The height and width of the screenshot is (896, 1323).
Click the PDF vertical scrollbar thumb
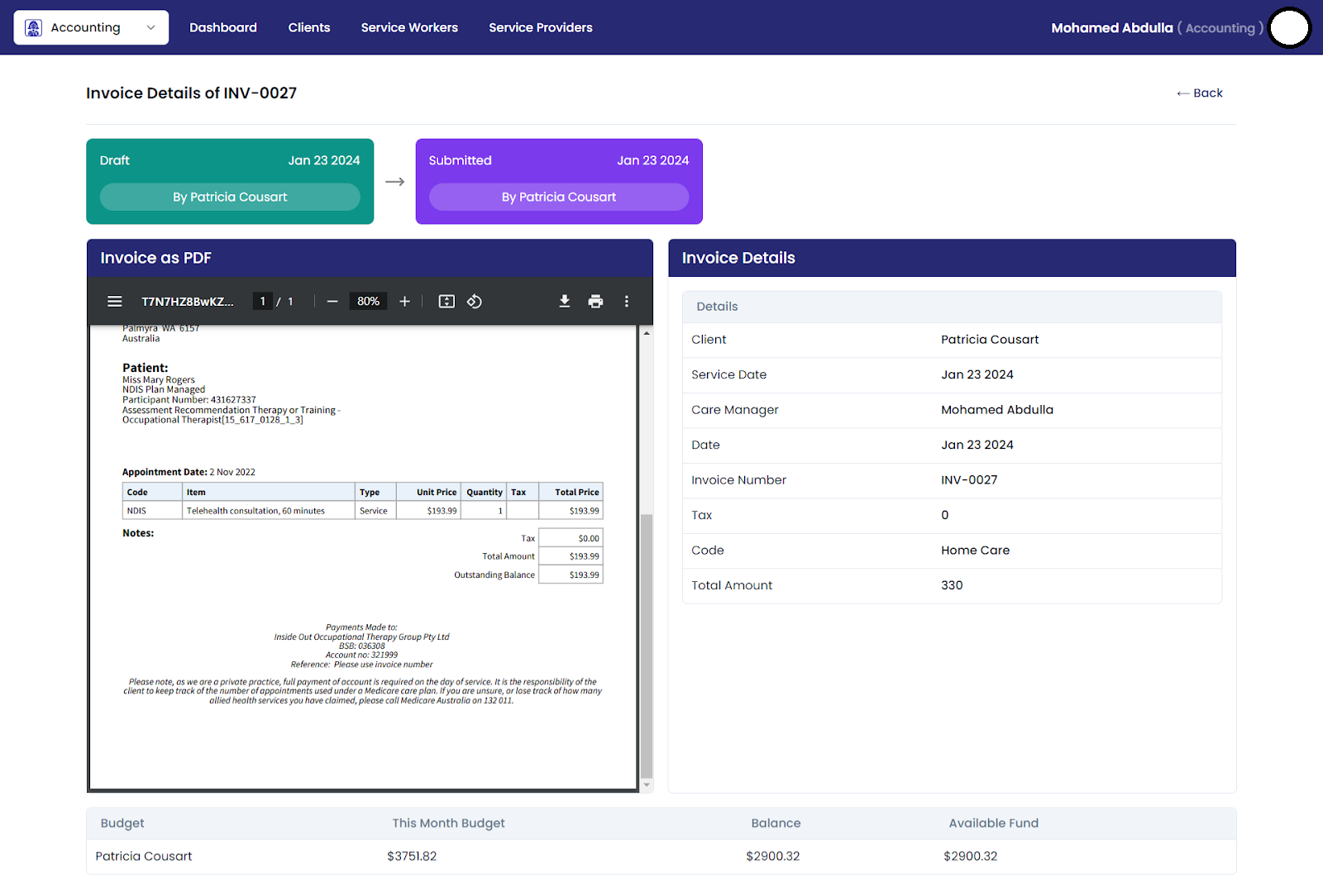coord(647,645)
